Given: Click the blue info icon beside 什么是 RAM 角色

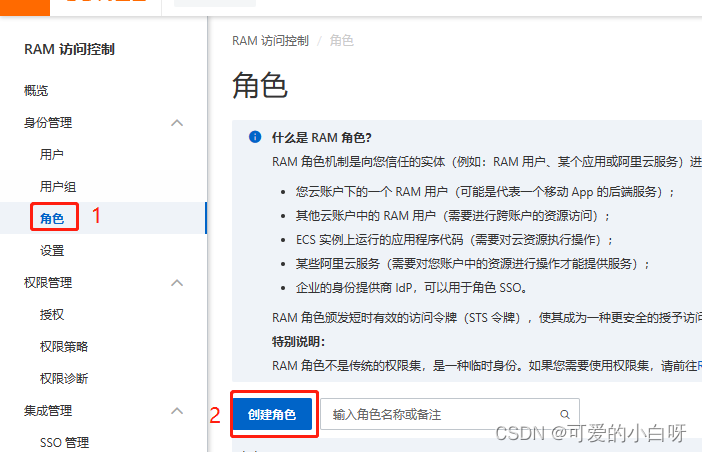Looking at the screenshot, I should 255,137.
